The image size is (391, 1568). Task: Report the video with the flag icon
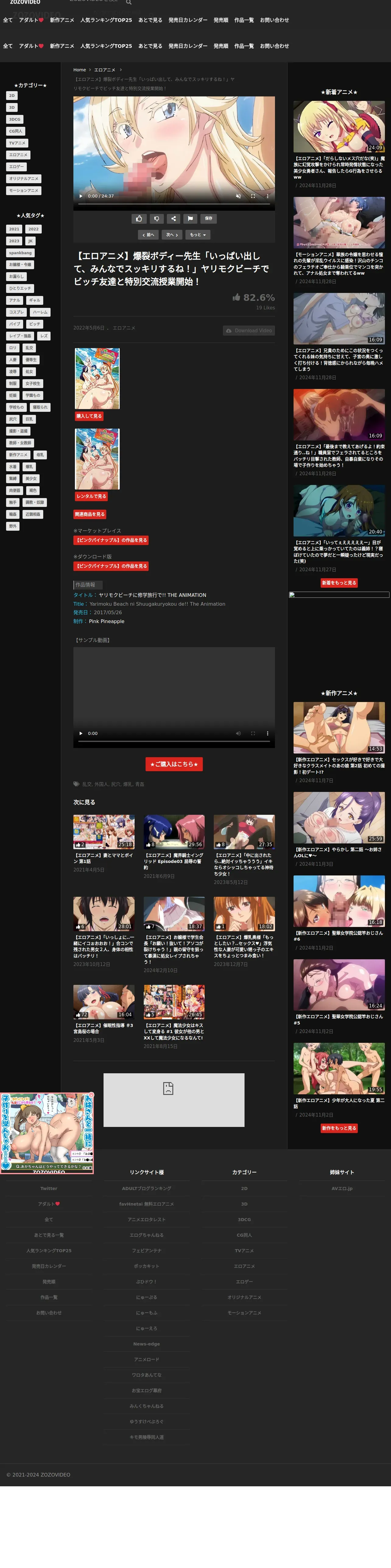(190, 219)
